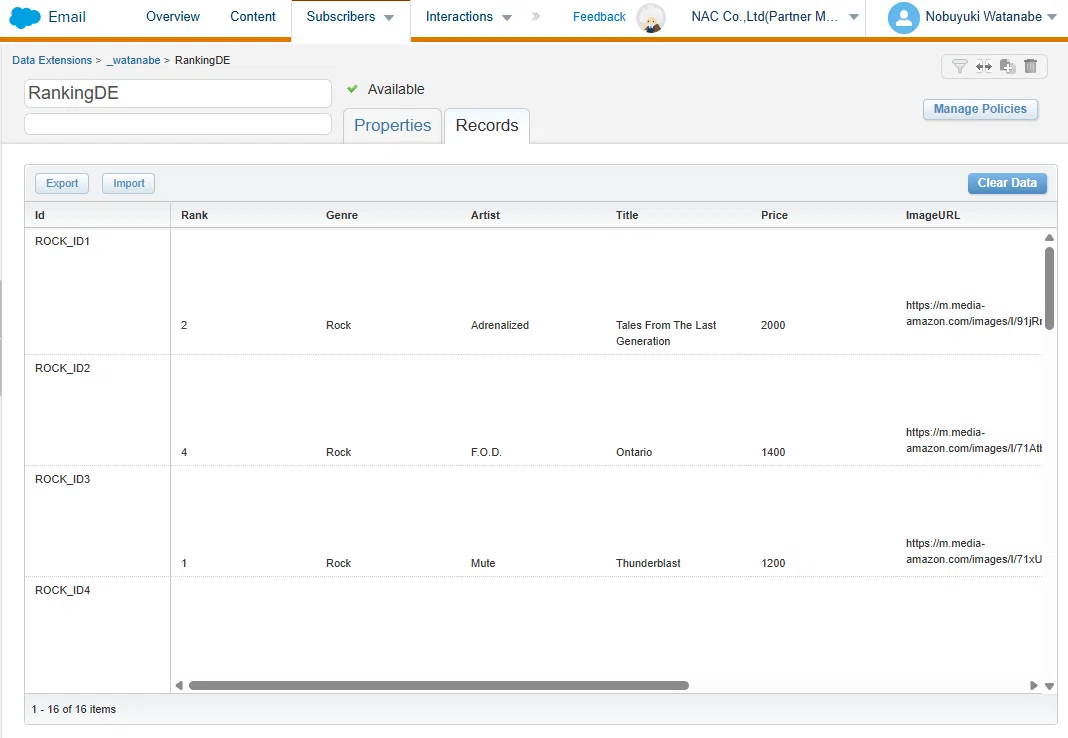Go to Data Extensions breadcrumb

[x=52, y=60]
